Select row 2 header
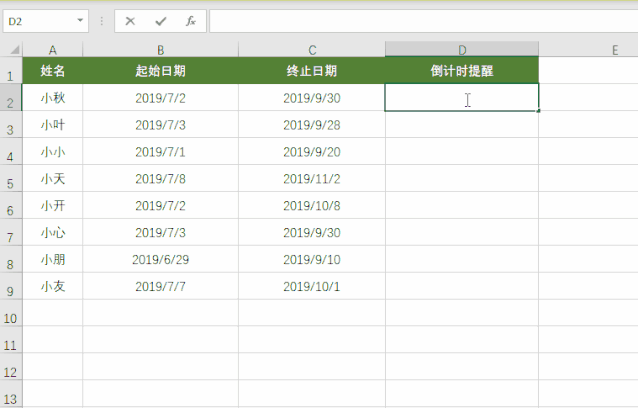 click(x=11, y=98)
